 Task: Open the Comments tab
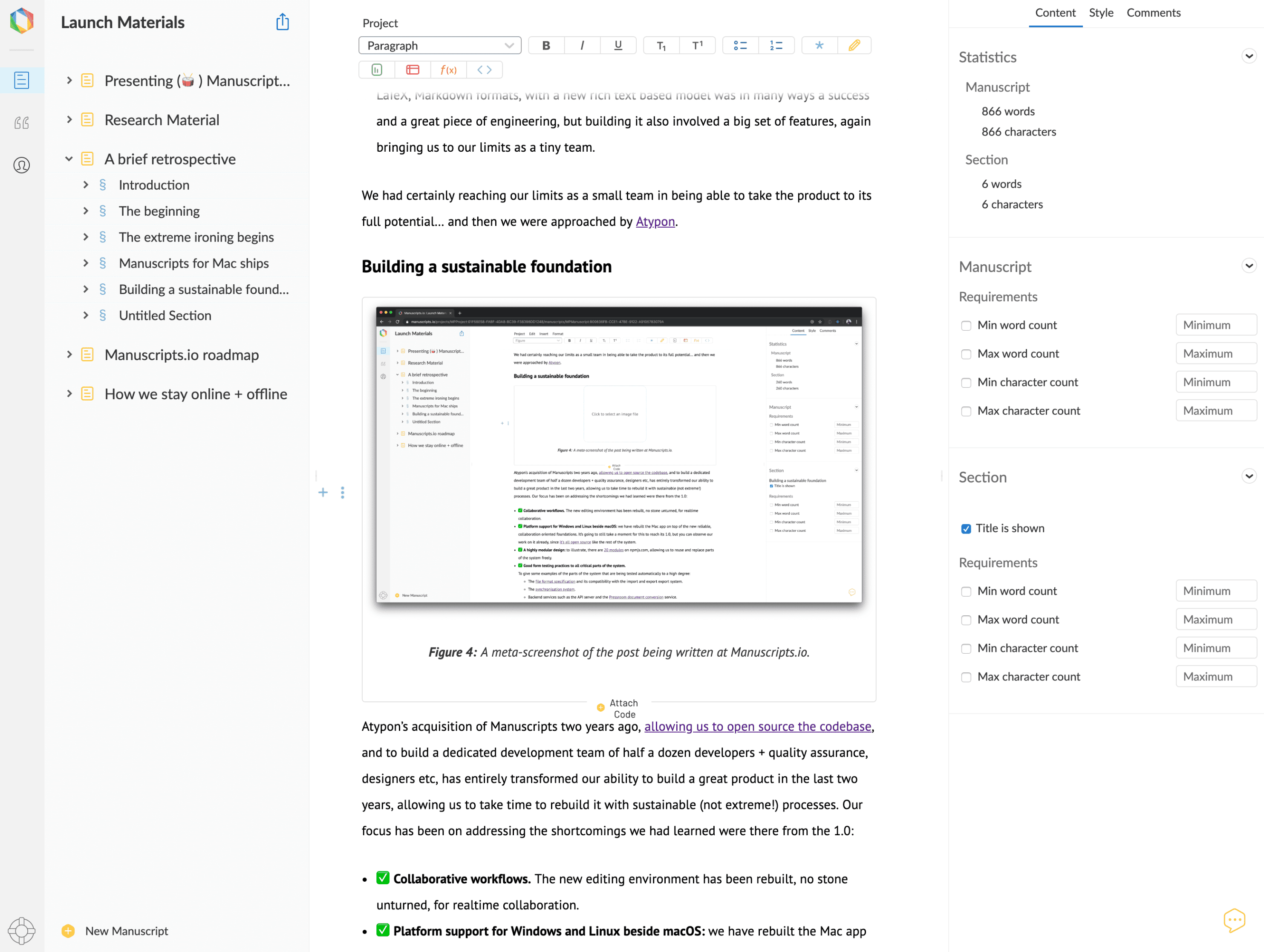click(1153, 13)
